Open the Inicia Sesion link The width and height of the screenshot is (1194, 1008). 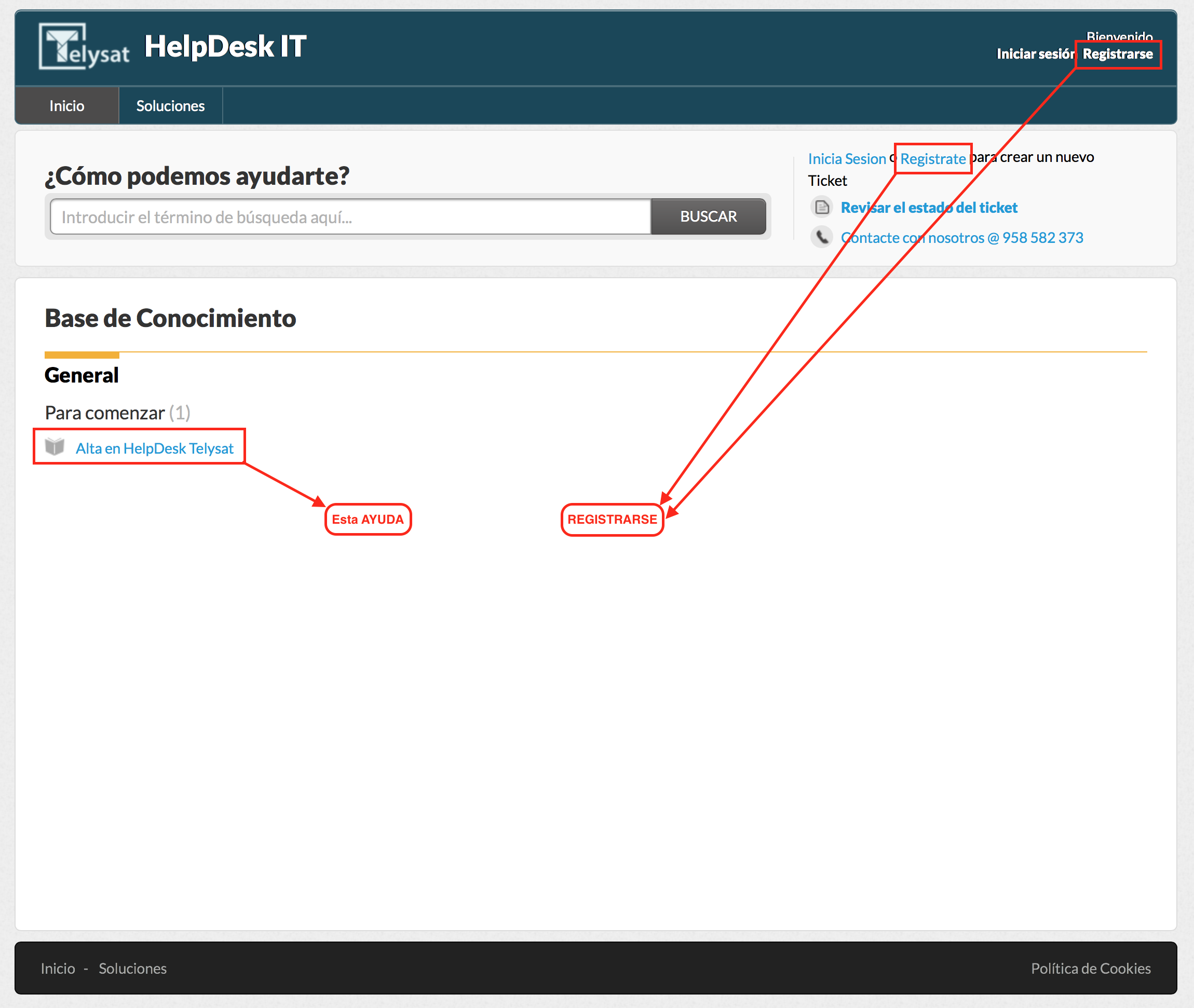847,159
